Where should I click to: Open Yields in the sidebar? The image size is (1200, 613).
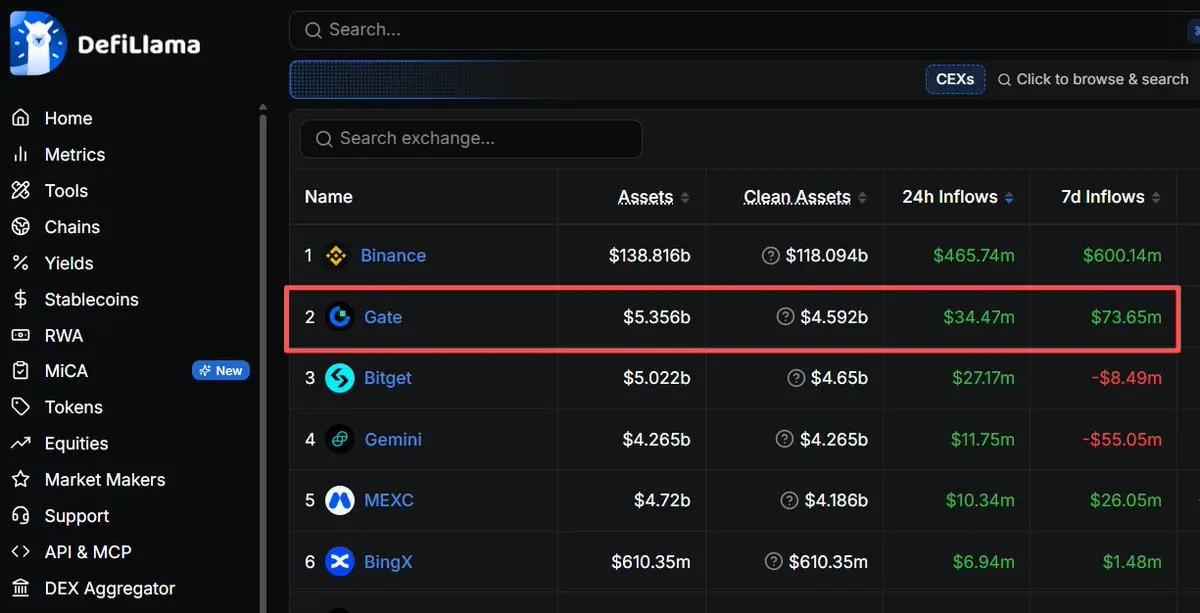pos(69,263)
